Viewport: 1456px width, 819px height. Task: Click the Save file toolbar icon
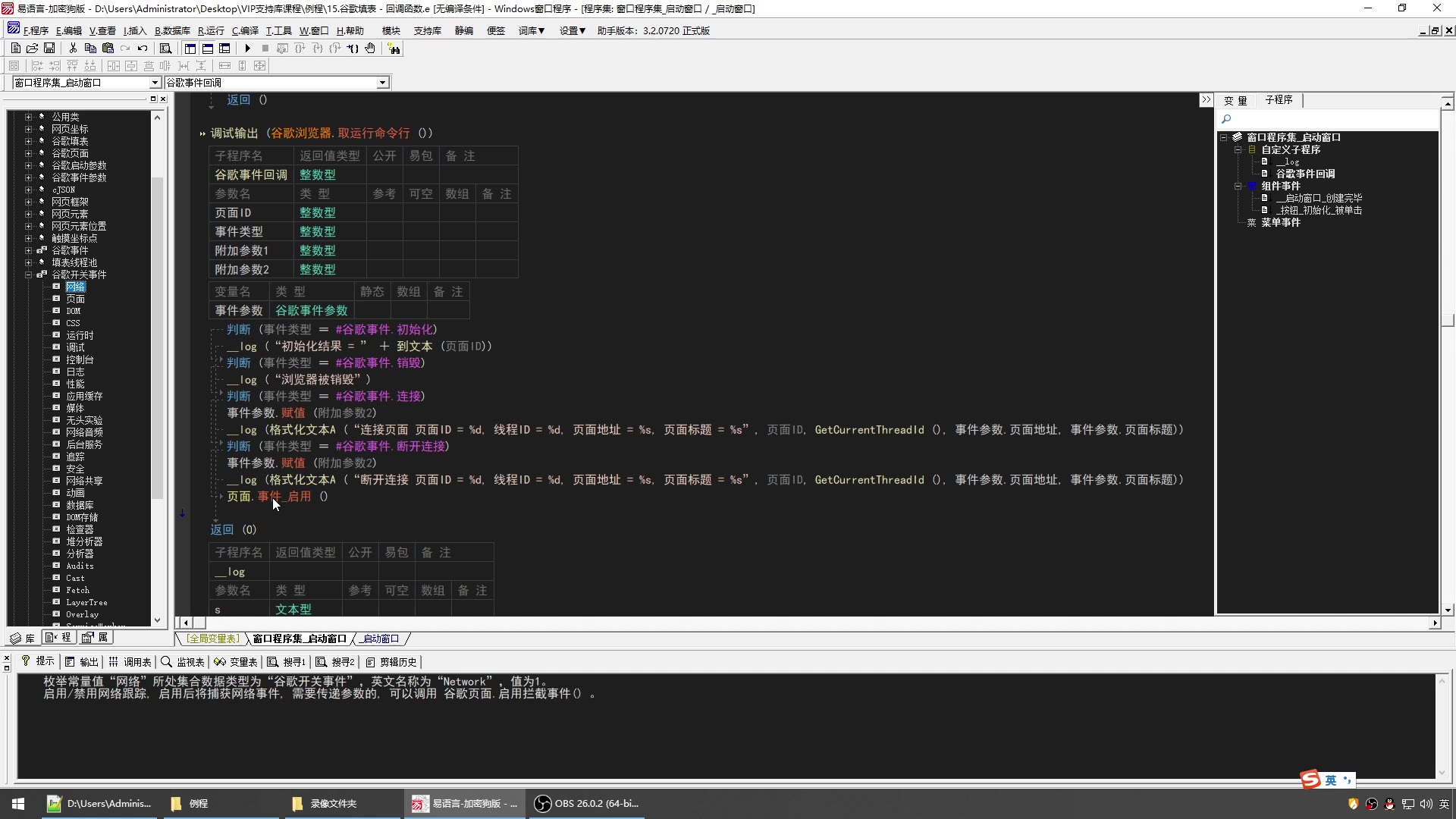click(x=49, y=49)
